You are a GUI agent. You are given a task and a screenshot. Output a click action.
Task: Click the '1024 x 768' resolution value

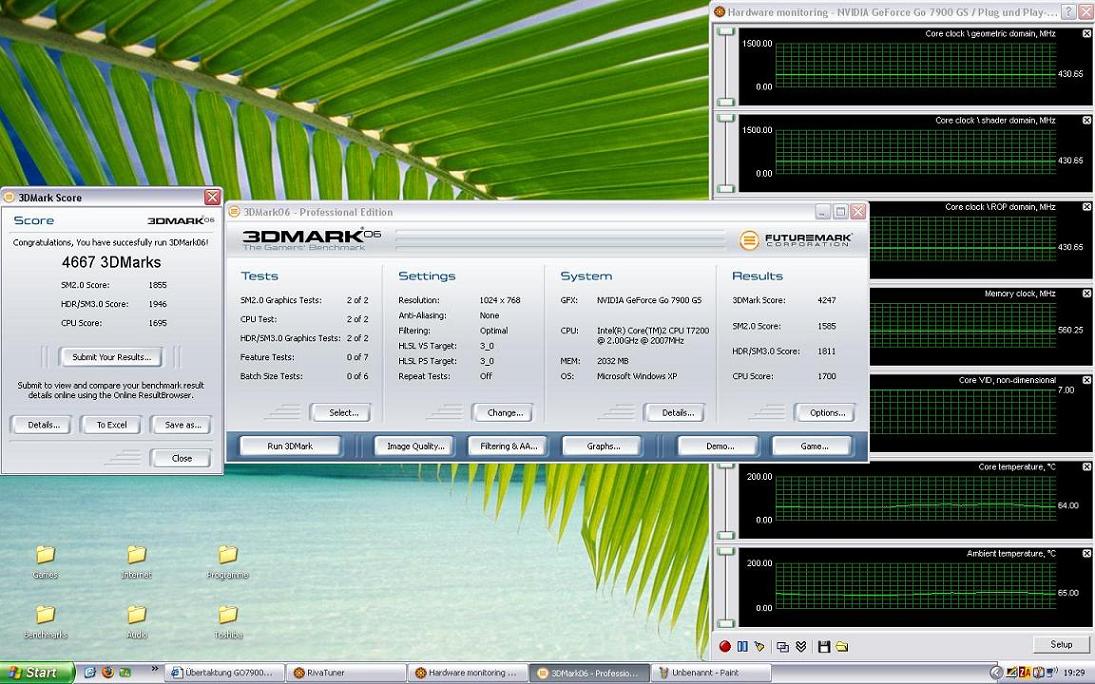499,300
